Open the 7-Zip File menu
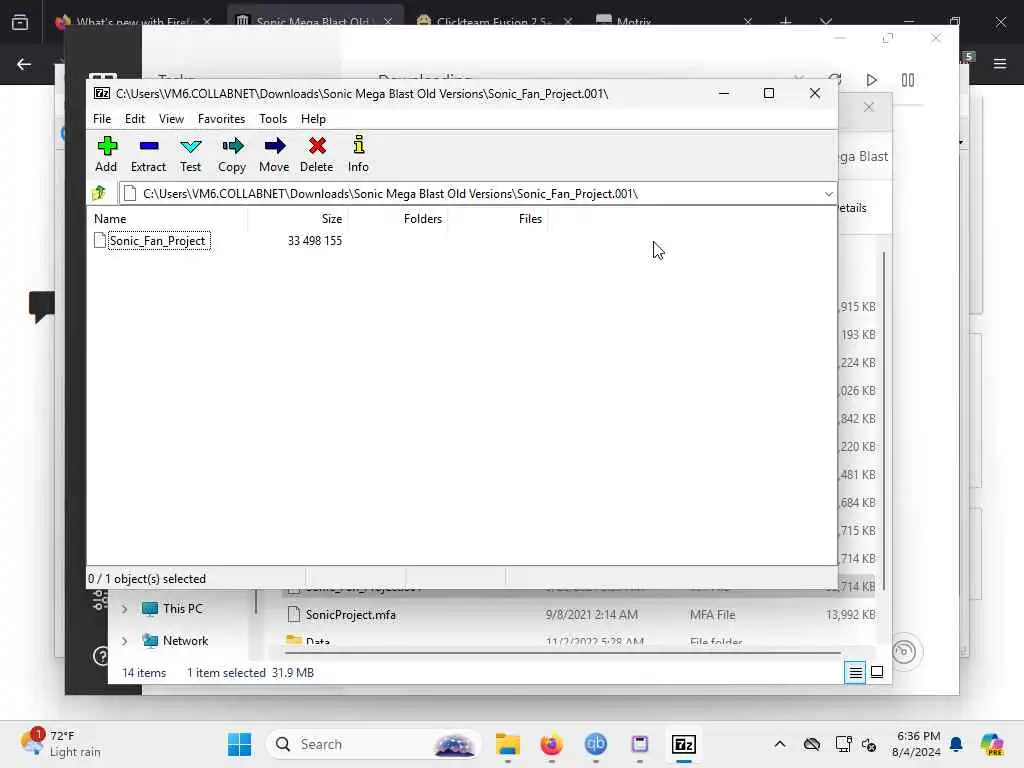 pyautogui.click(x=102, y=119)
